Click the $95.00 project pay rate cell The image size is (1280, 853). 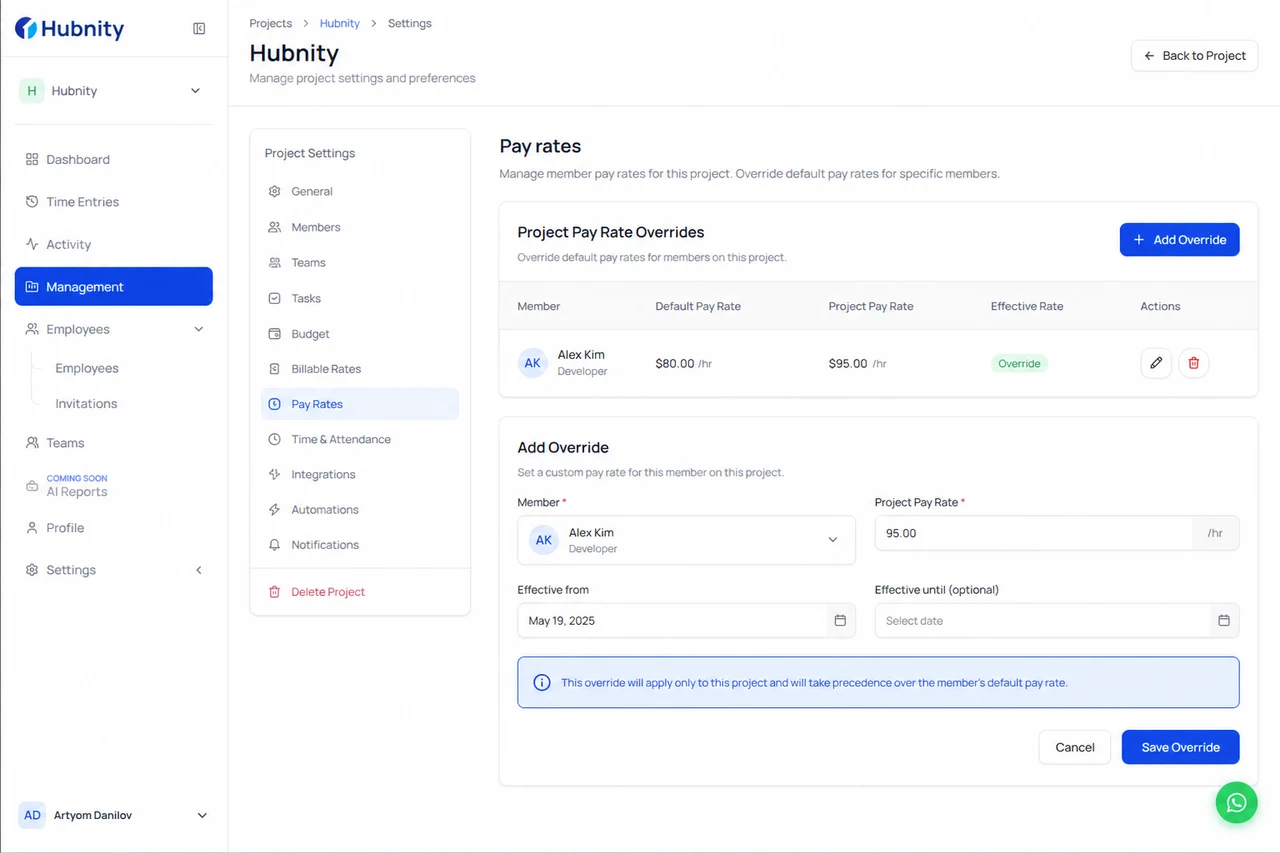point(858,364)
